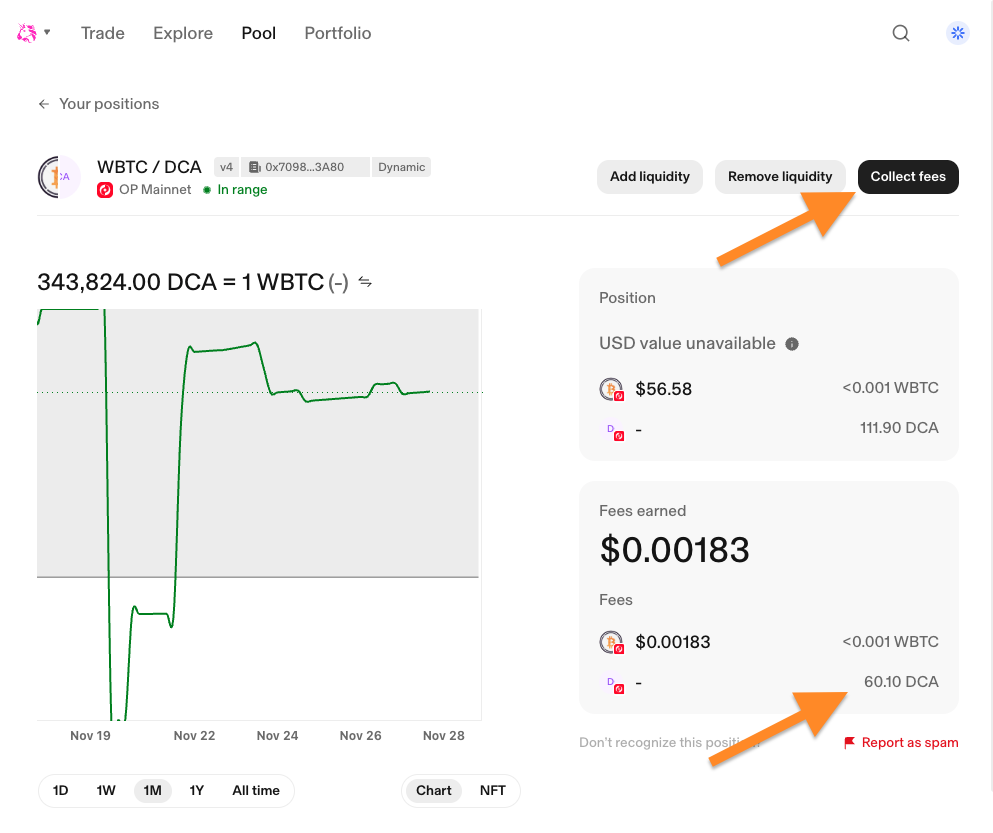The image size is (993, 833).
Task: Open the search magnifier icon
Action: click(x=900, y=33)
